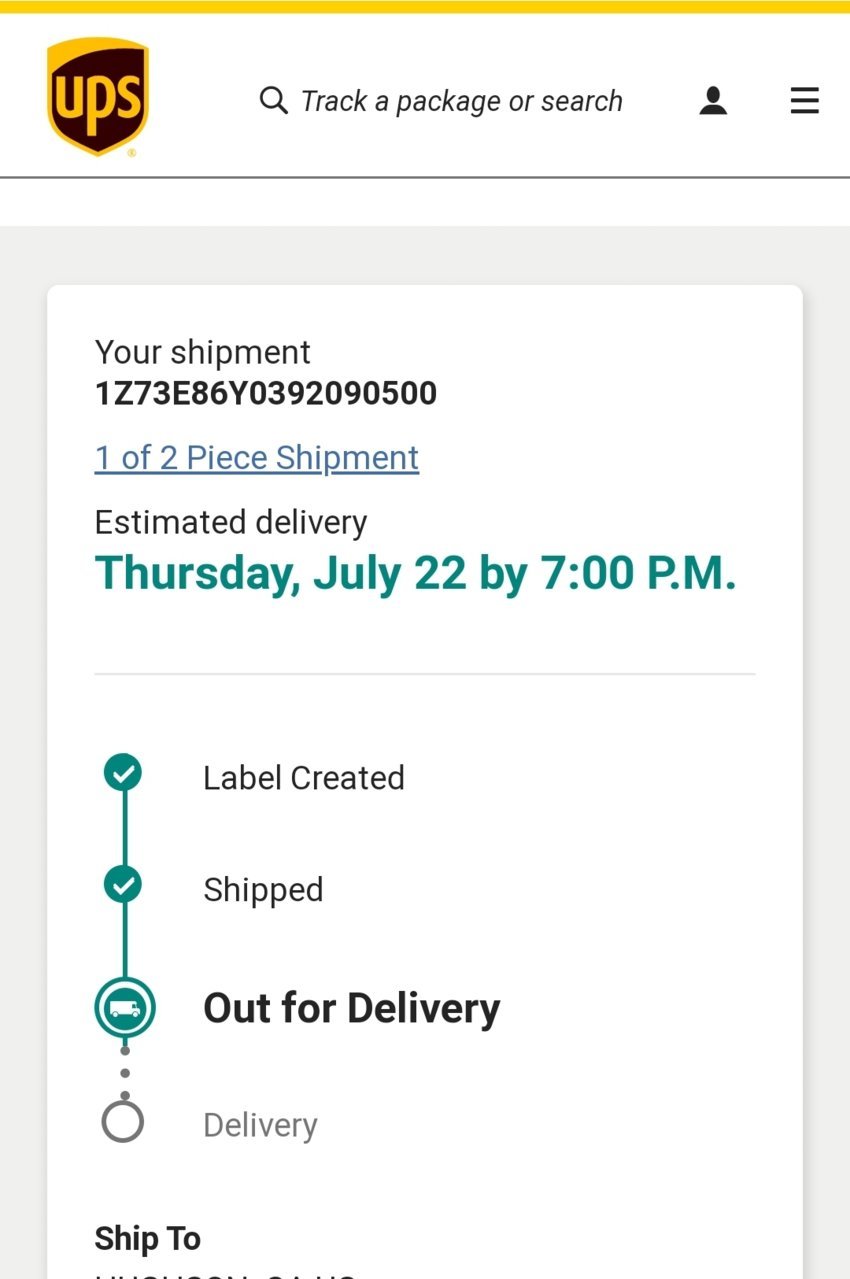850x1279 pixels.
Task: Click the UPS shield logo
Action: [x=98, y=97]
